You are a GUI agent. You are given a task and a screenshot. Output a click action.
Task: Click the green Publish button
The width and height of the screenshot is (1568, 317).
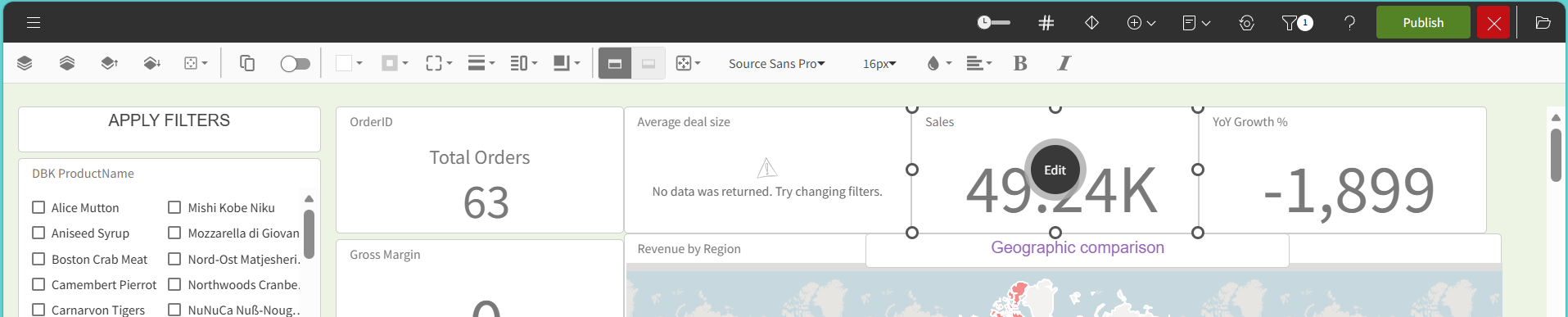(x=1423, y=23)
